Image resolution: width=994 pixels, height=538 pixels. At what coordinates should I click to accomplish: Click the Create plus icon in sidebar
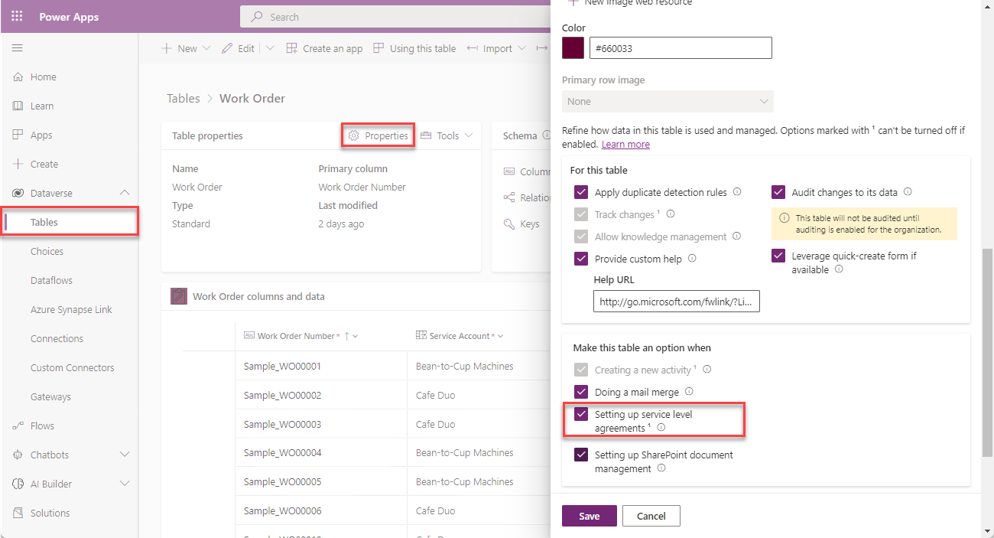click(18, 163)
